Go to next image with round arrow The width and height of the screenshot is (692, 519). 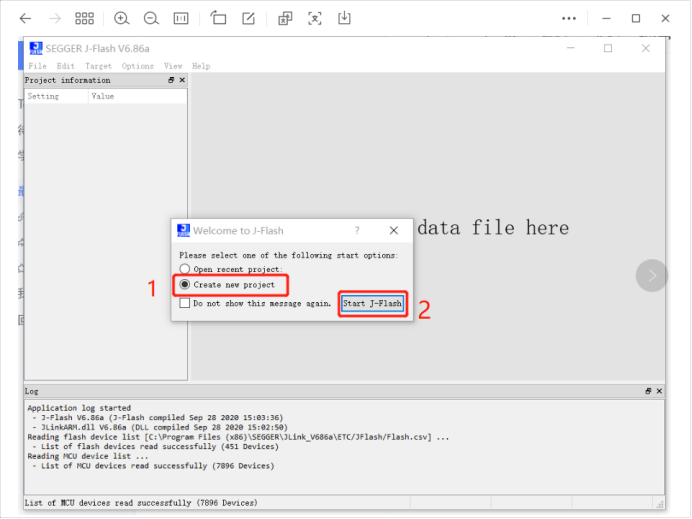pyautogui.click(x=652, y=275)
